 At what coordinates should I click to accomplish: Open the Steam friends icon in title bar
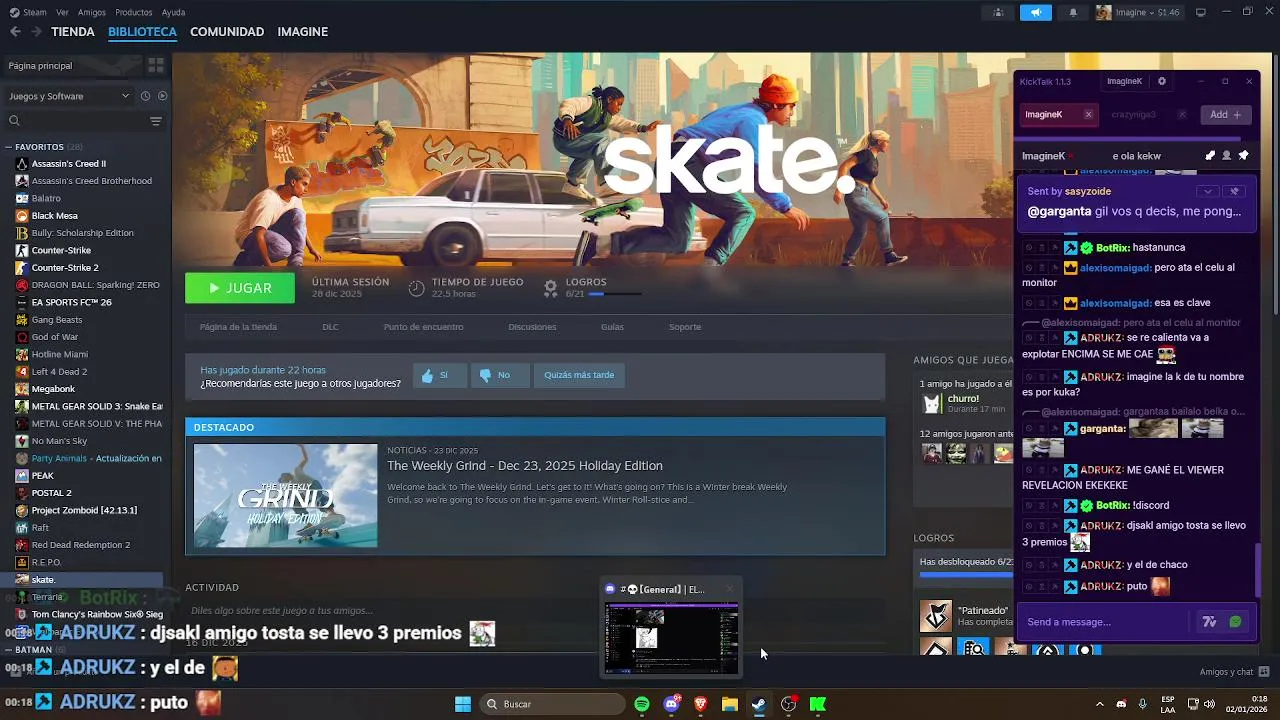pos(998,12)
